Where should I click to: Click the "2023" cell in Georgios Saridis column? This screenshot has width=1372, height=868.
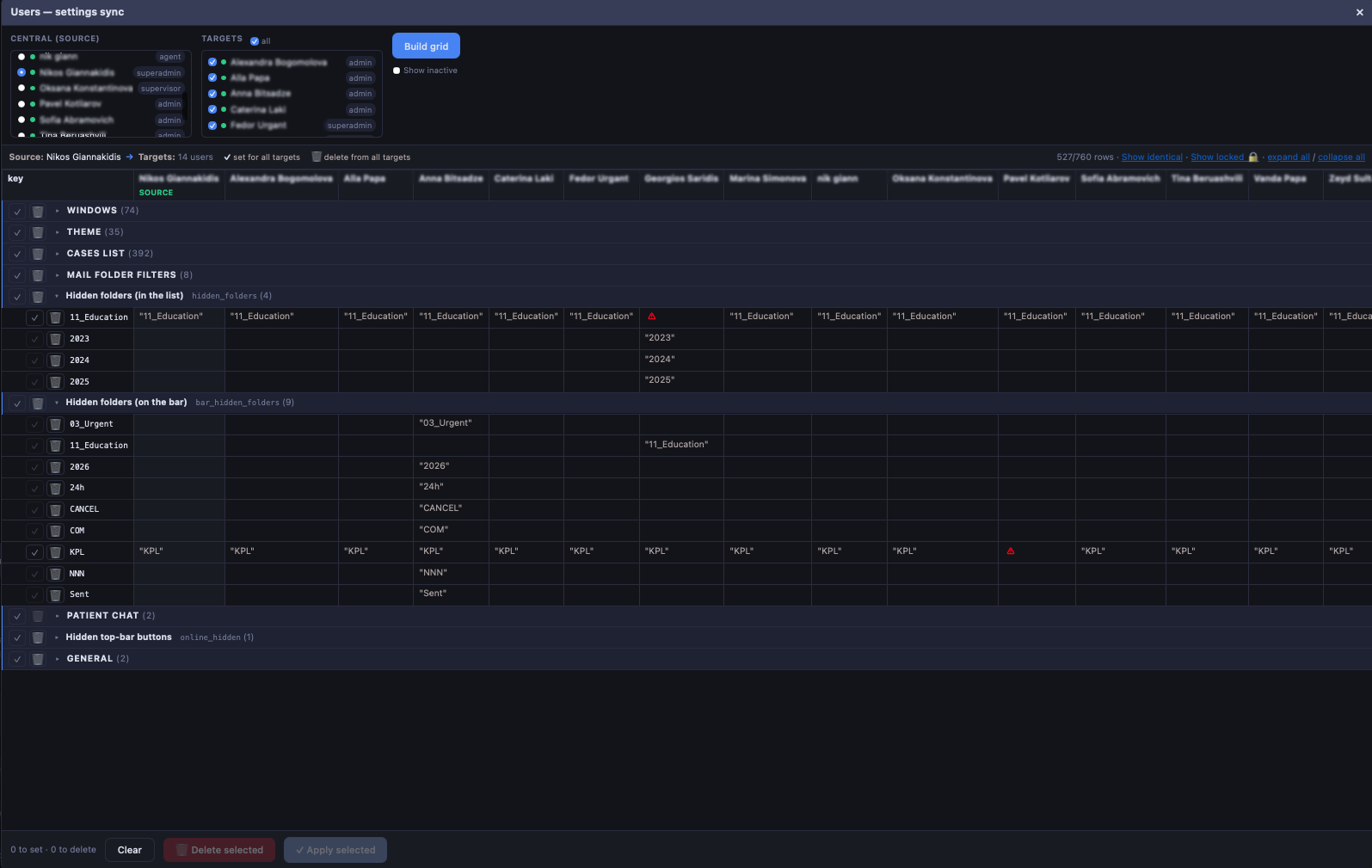681,338
